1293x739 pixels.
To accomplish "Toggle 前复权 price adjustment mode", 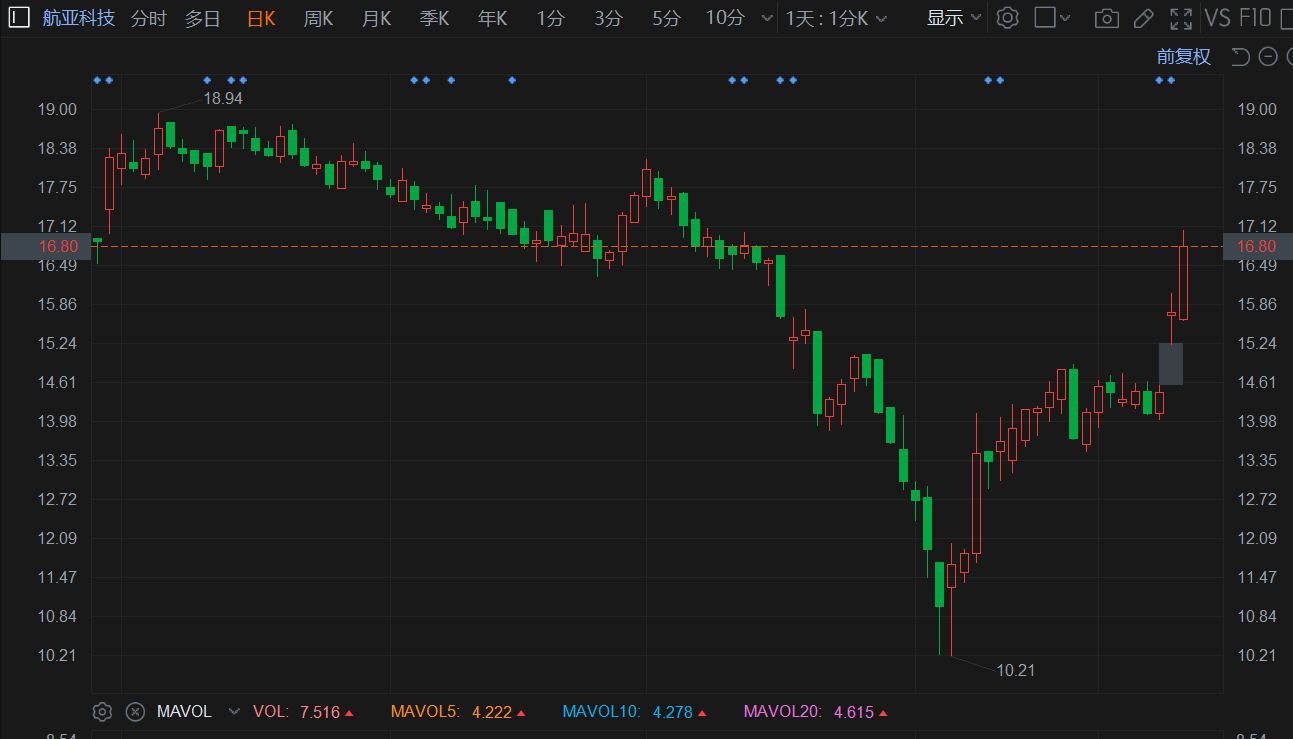I will [1184, 57].
